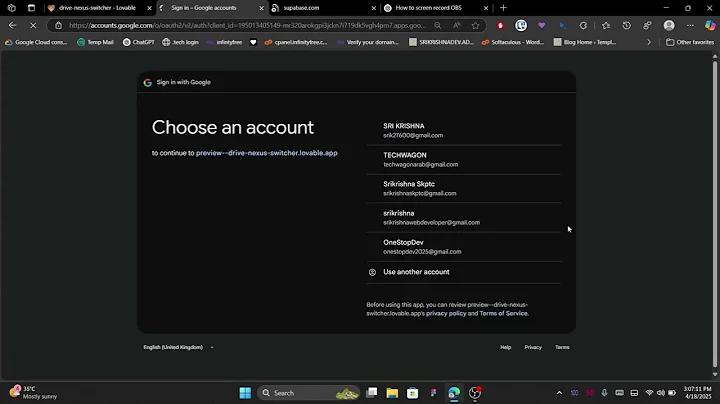The image size is (720, 404).
Task: Open Windows Start menu
Action: point(245,393)
